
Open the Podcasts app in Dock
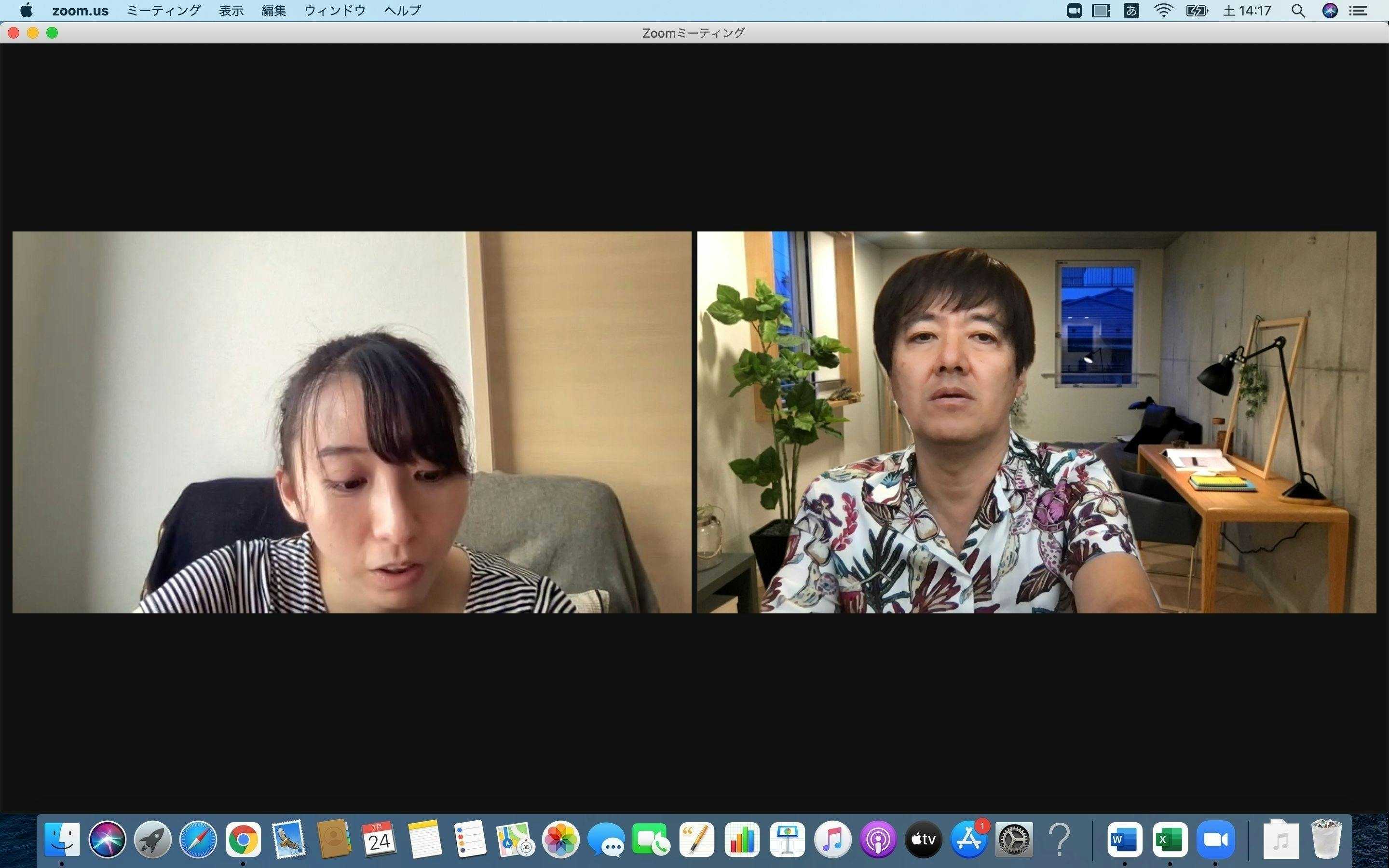tap(878, 839)
